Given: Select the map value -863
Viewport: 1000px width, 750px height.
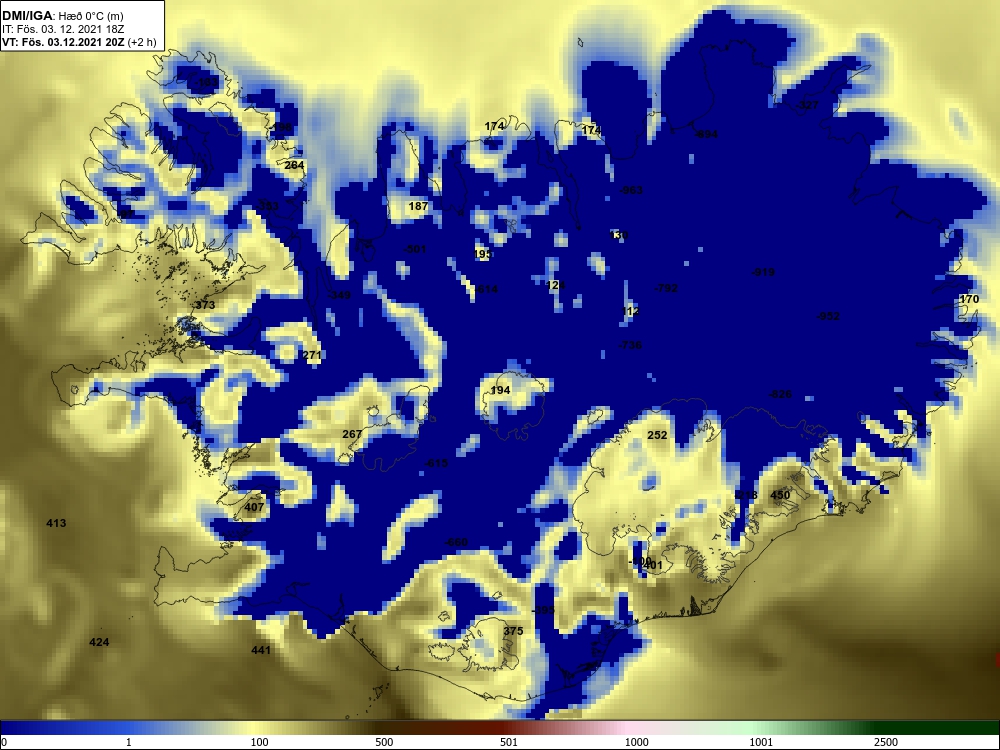Looking at the screenshot, I should tap(631, 190).
